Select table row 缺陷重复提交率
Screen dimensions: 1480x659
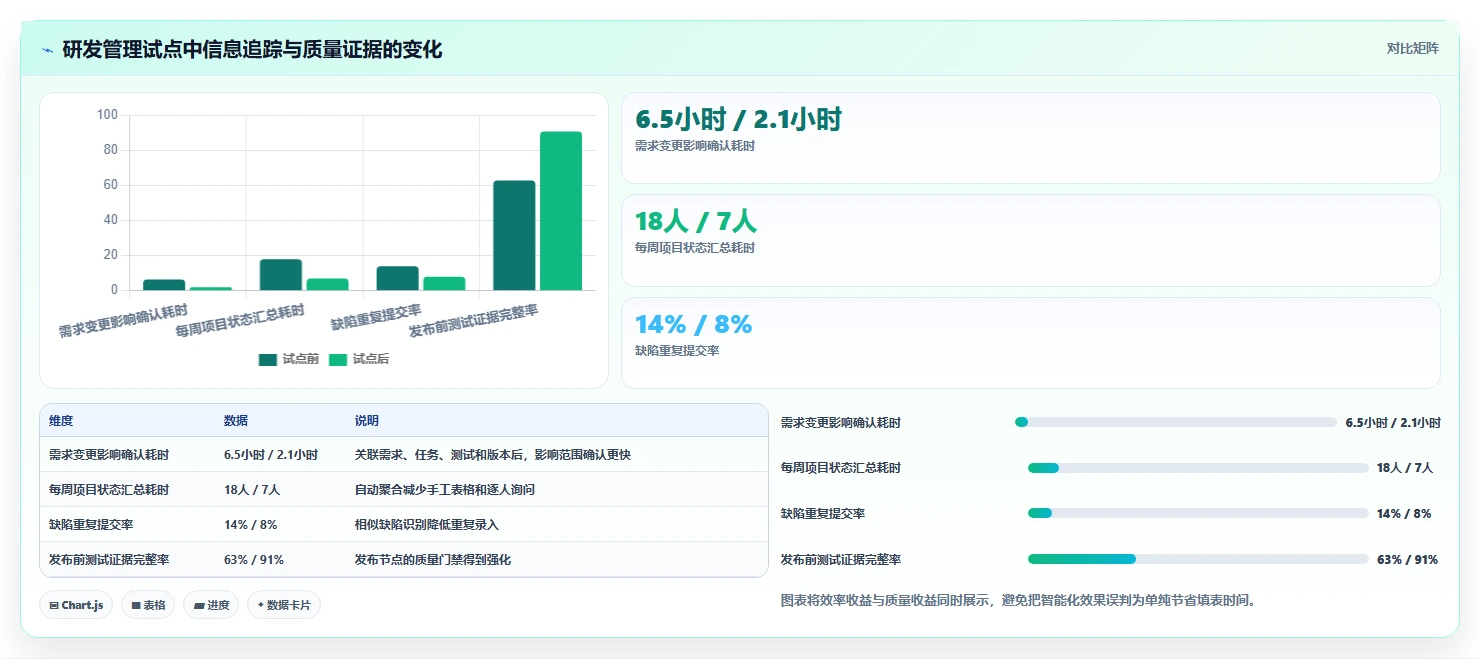pos(404,524)
